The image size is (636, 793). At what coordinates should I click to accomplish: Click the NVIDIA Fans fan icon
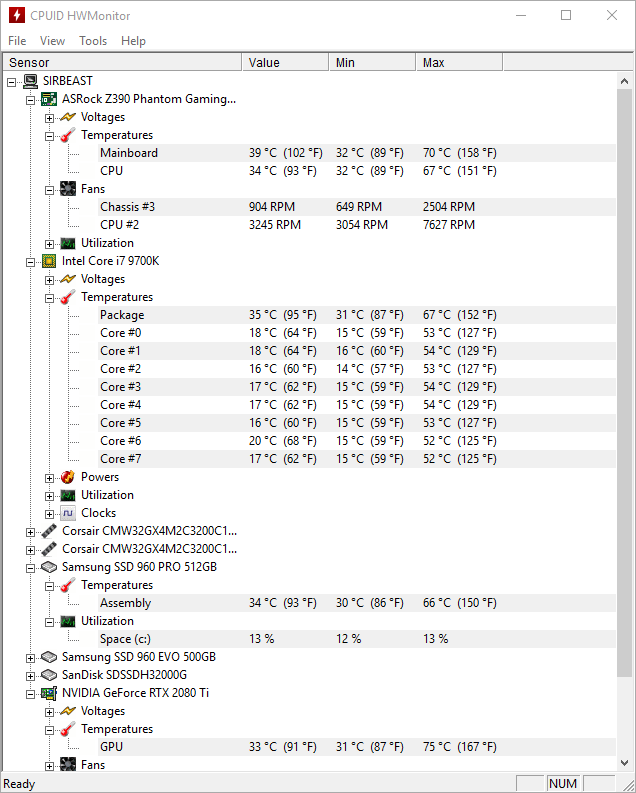pyautogui.click(x=68, y=765)
